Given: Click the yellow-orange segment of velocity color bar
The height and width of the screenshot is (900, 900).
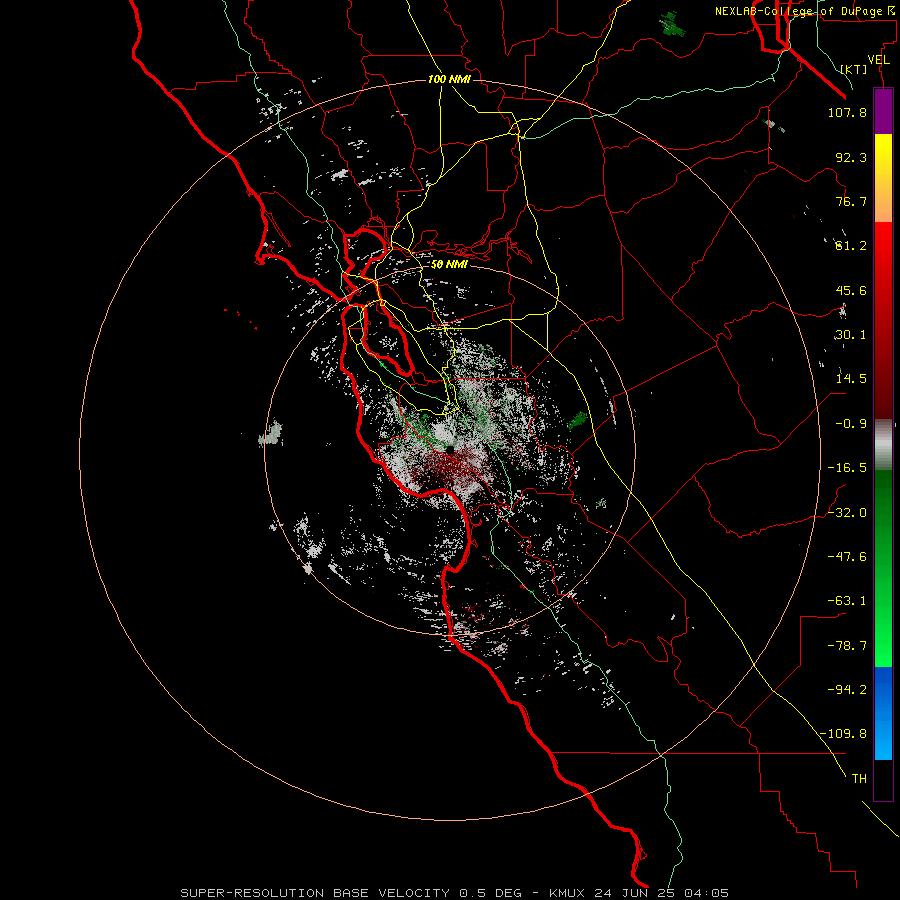Looking at the screenshot, I should 883,178.
